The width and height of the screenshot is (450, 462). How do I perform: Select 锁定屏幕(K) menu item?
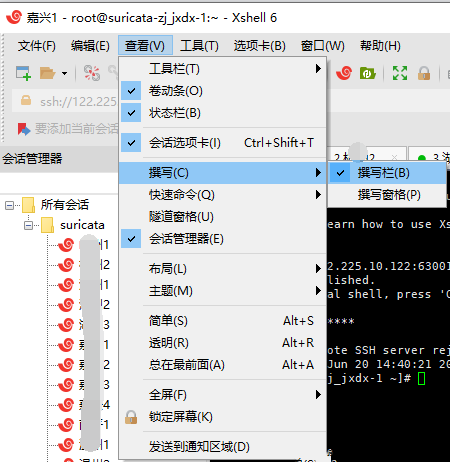pyautogui.click(x=222, y=417)
